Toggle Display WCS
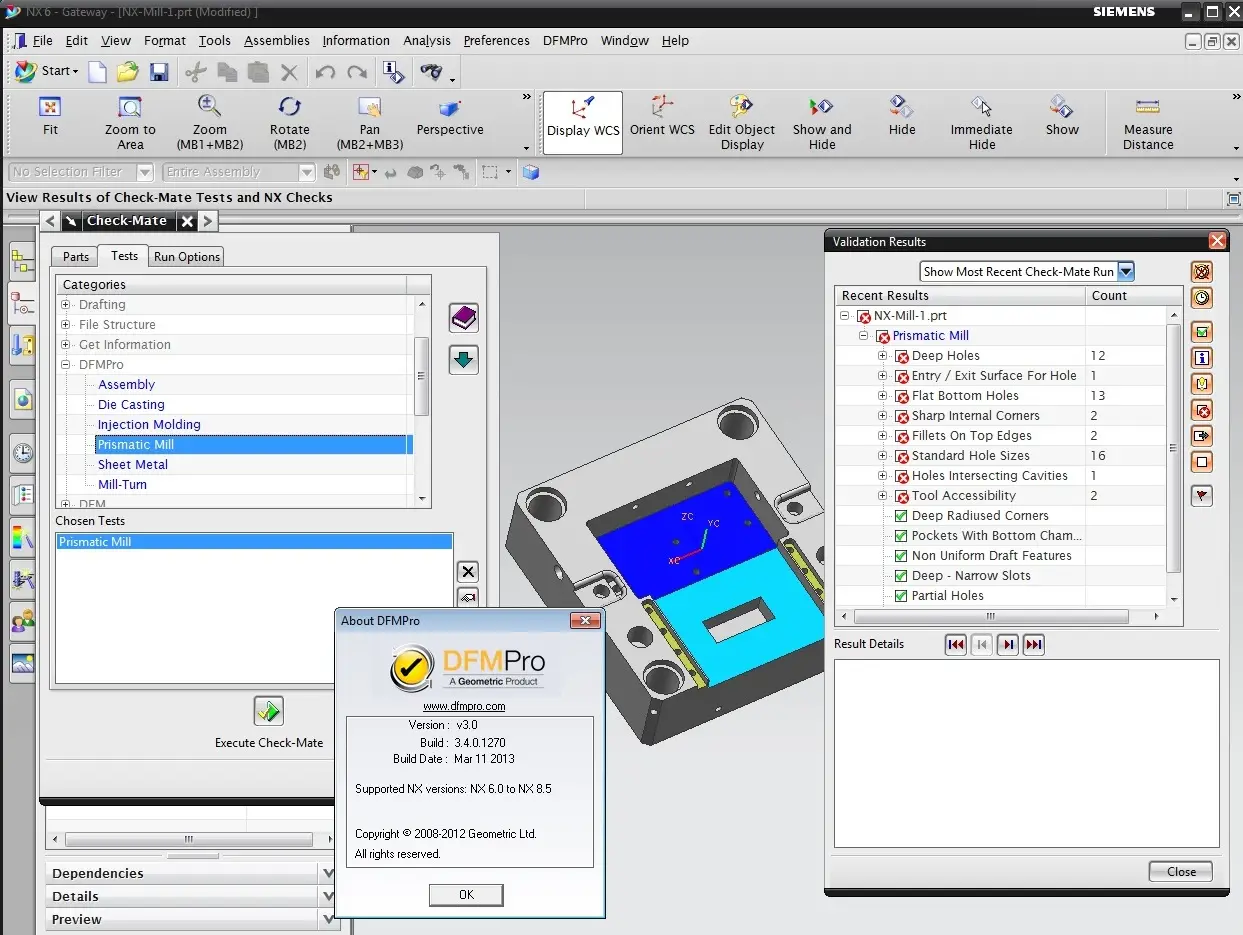1243x935 pixels. [583, 123]
